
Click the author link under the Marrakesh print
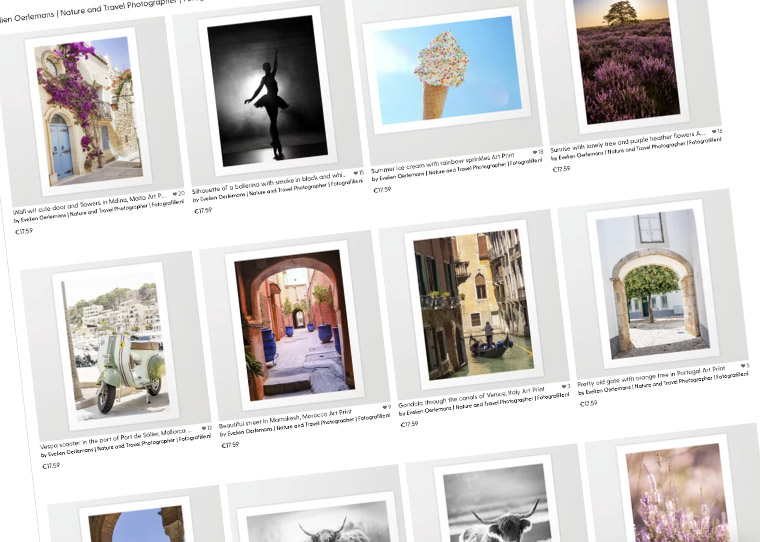306,425
